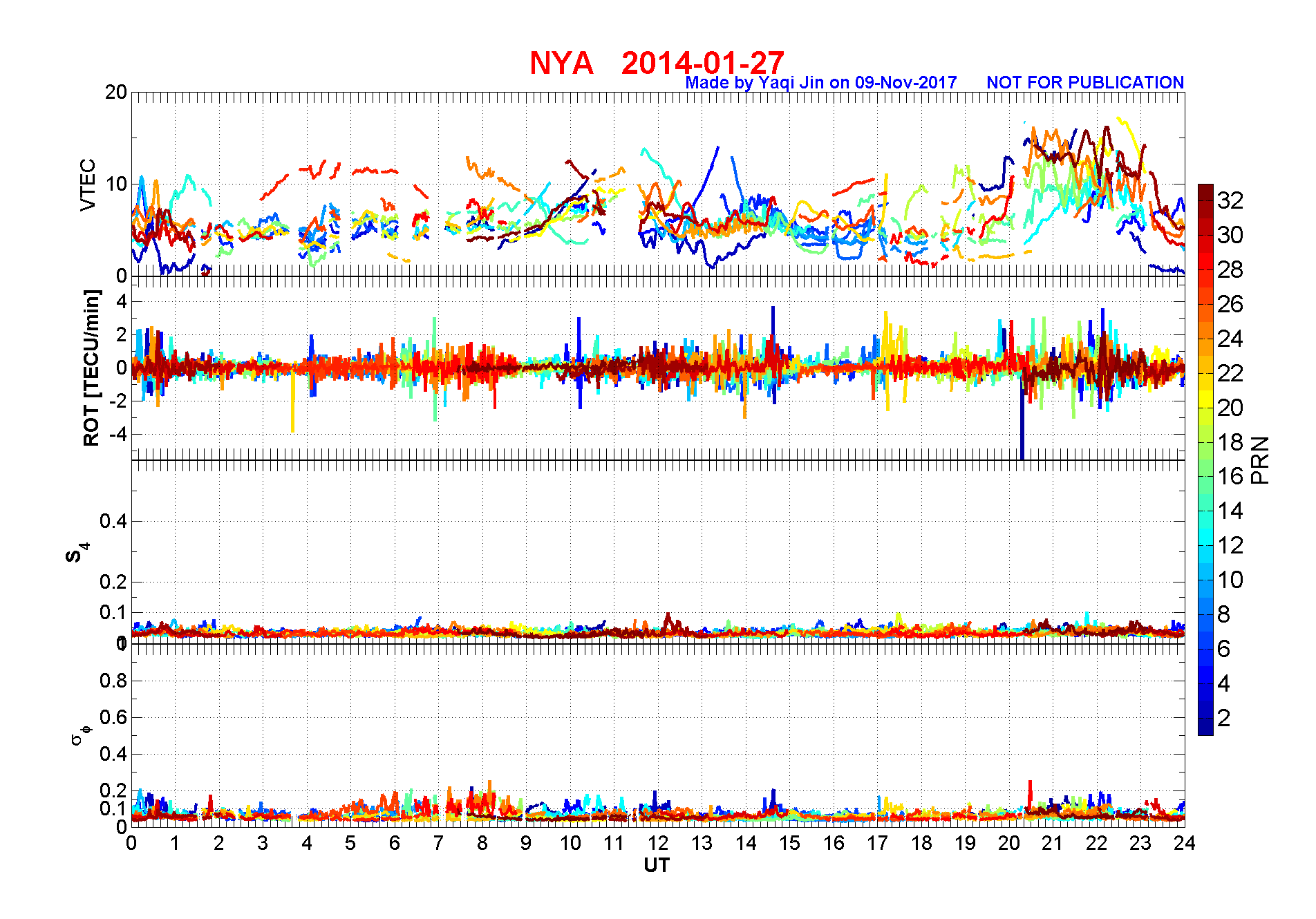Click the colorbar tick label 28
Viewport: 1316px width, 919px height.
(1230, 269)
